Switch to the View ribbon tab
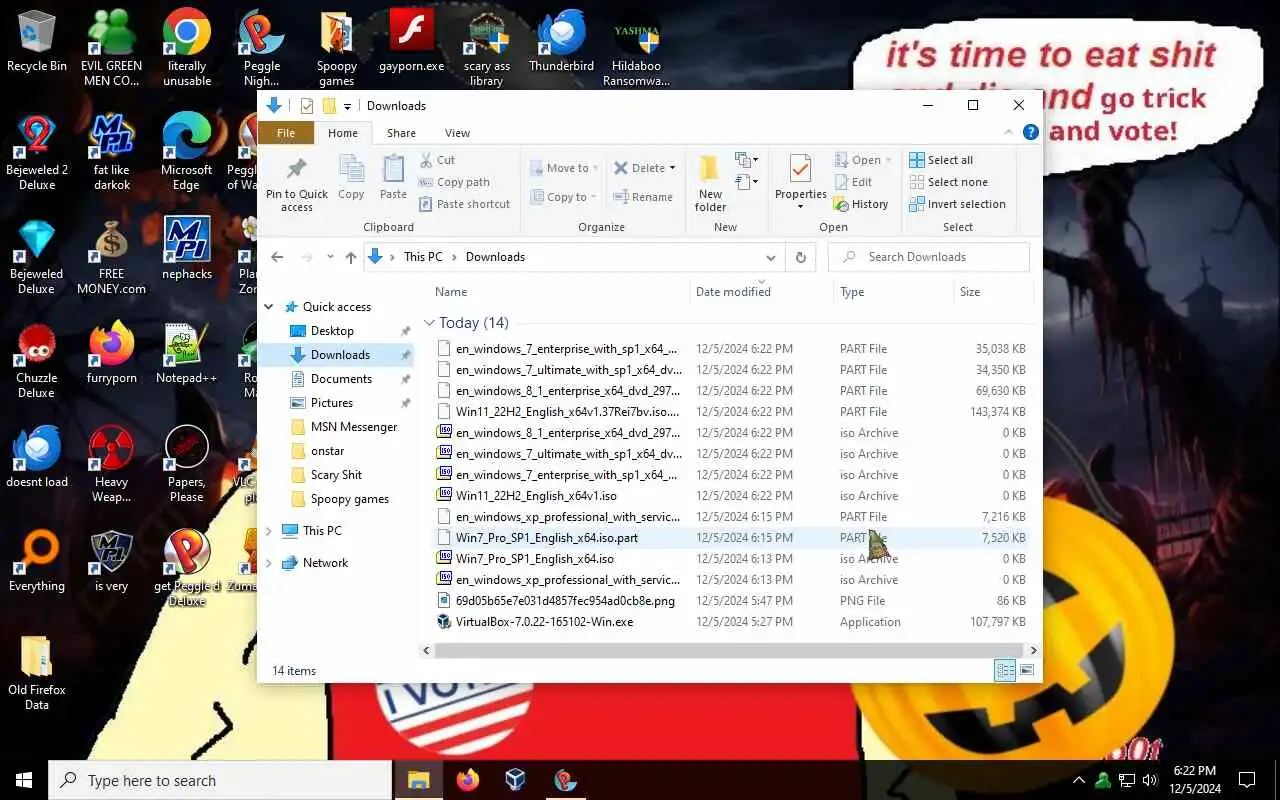The height and width of the screenshot is (800, 1280). (x=457, y=133)
